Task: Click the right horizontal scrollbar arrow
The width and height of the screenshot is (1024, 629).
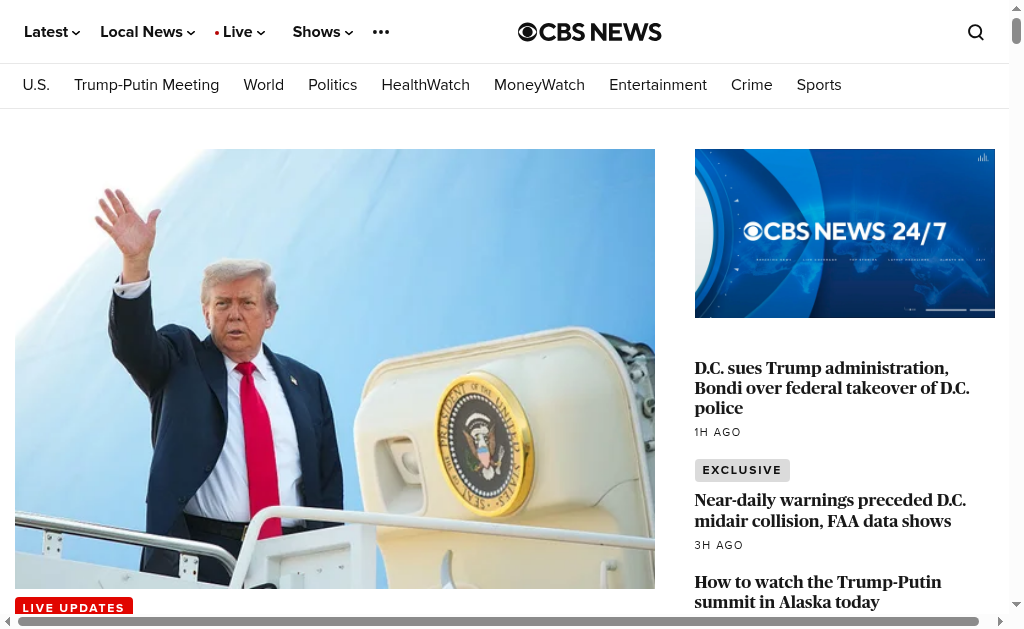Action: point(1000,621)
